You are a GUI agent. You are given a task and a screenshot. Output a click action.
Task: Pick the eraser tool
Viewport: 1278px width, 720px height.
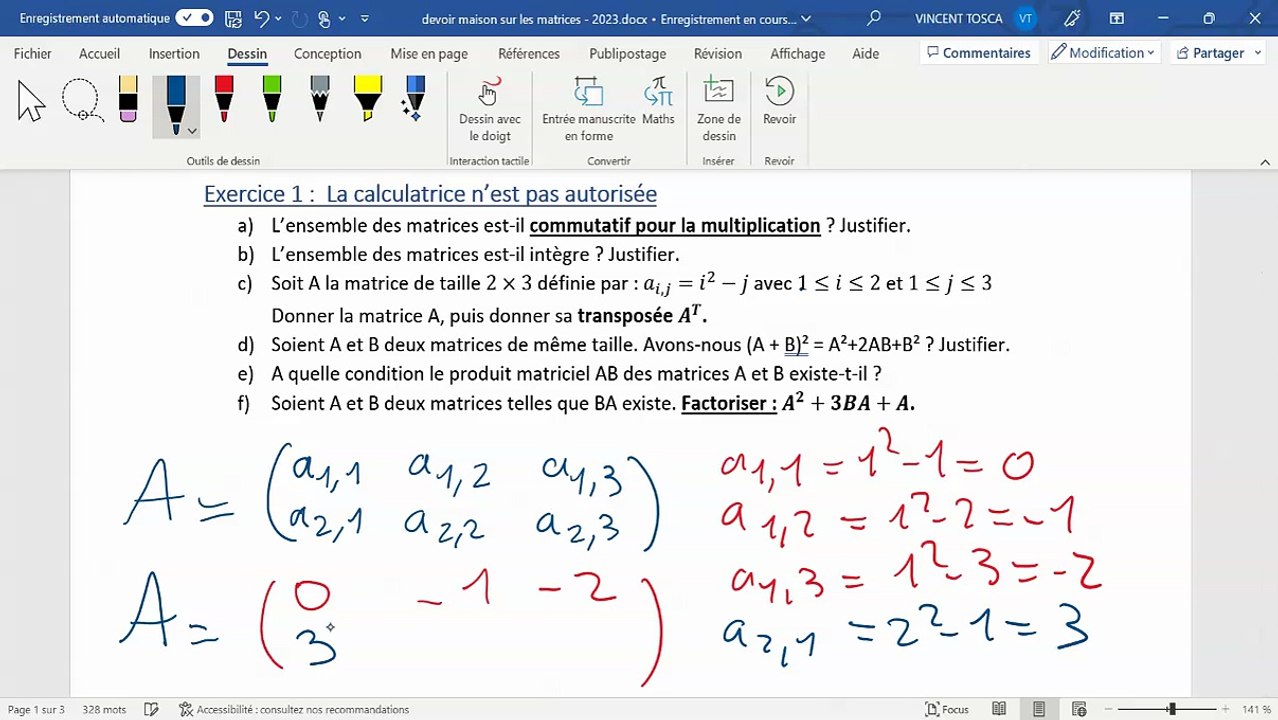click(128, 99)
